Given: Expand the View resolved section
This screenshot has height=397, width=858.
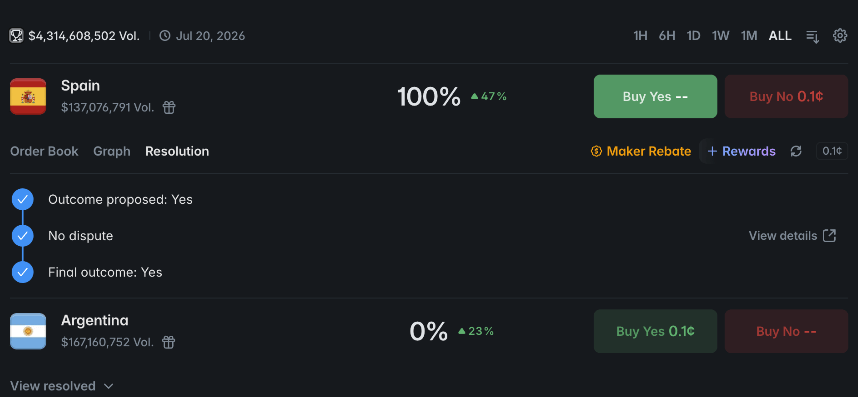Looking at the screenshot, I should click(62, 386).
